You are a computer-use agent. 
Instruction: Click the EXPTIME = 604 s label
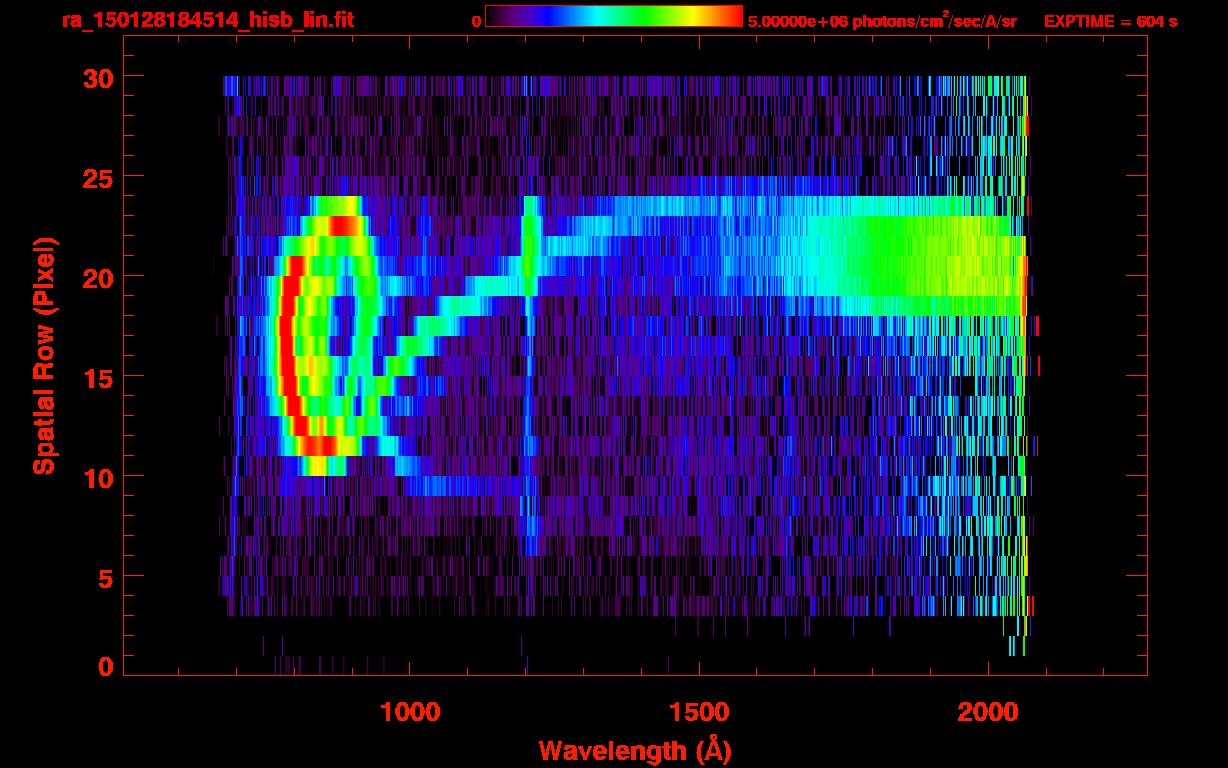[x=1110, y=21]
